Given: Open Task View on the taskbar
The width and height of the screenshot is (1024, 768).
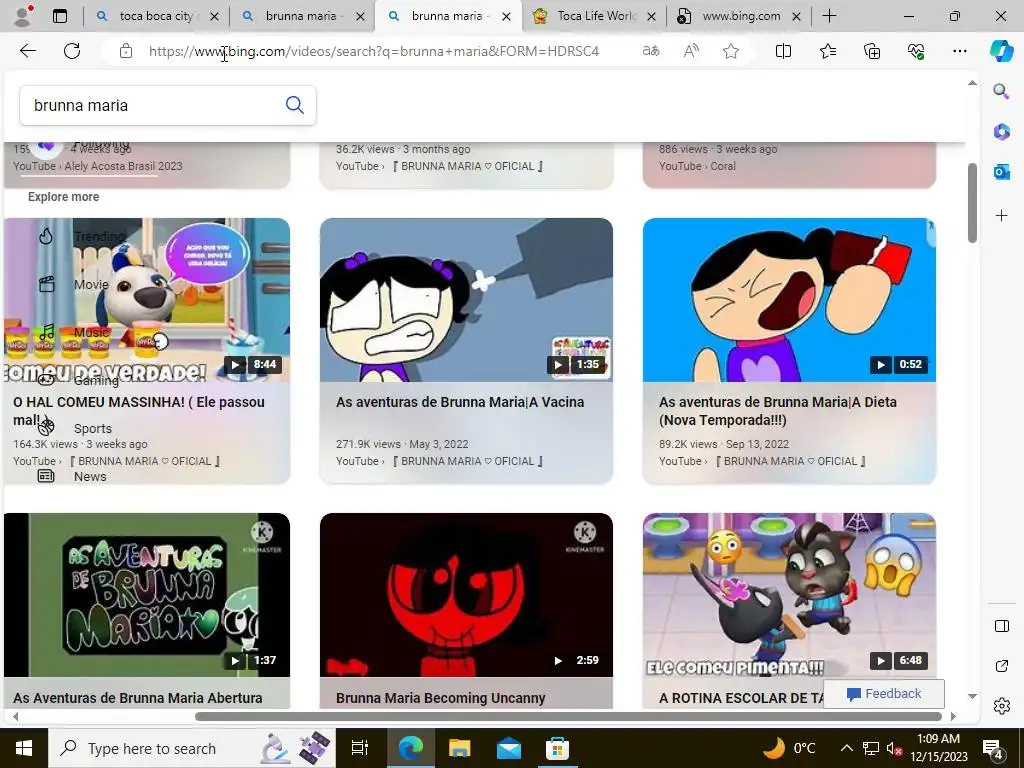Looking at the screenshot, I should click(x=360, y=748).
